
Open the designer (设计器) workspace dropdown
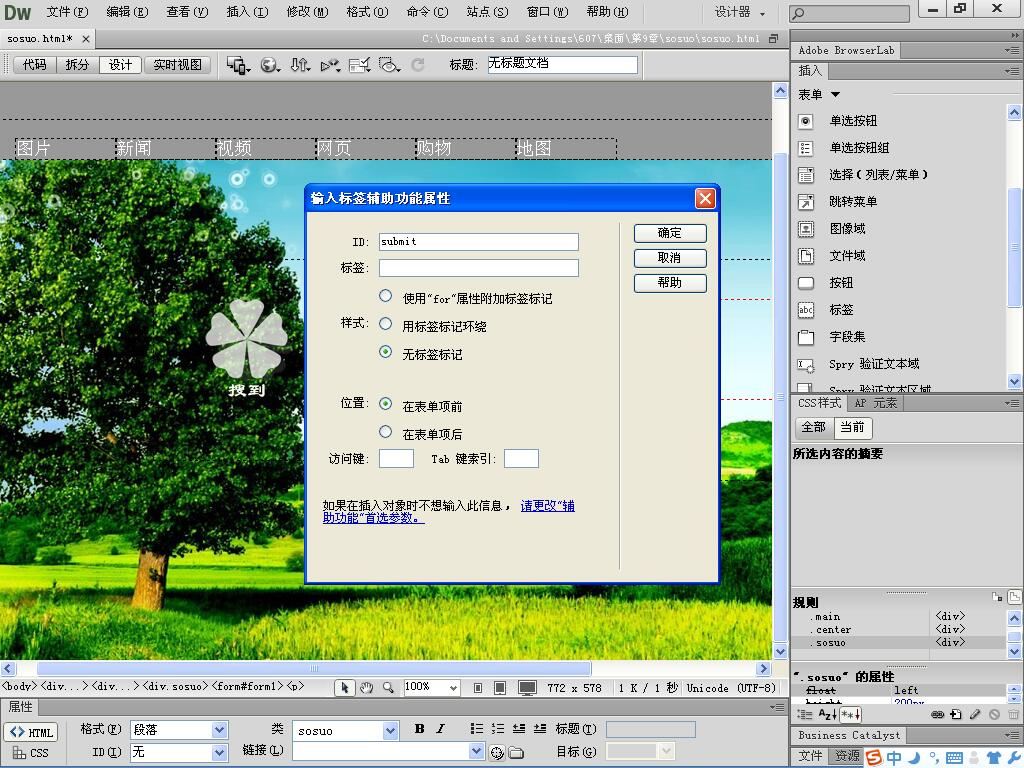740,12
